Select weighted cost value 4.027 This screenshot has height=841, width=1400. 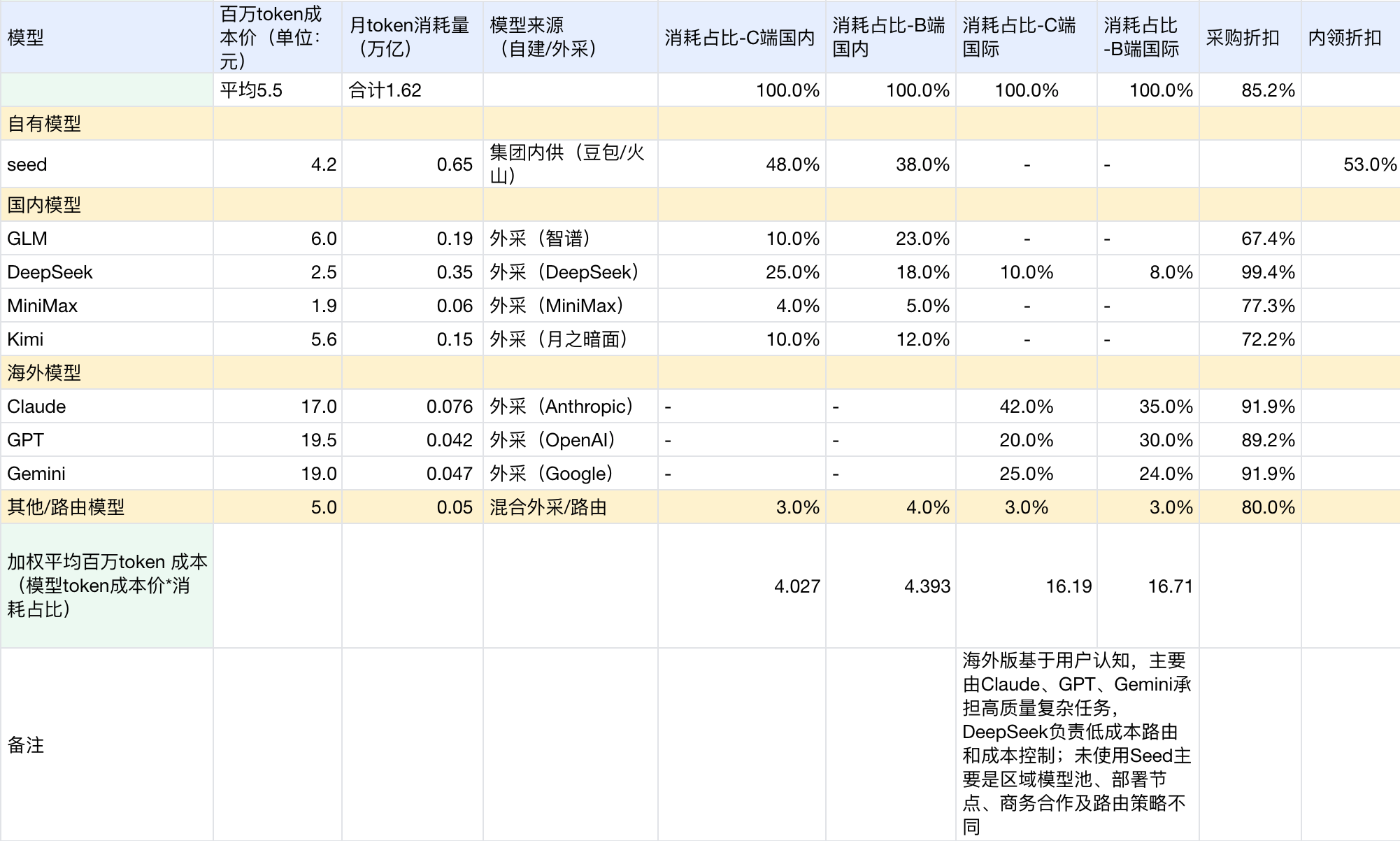pyautogui.click(x=742, y=586)
